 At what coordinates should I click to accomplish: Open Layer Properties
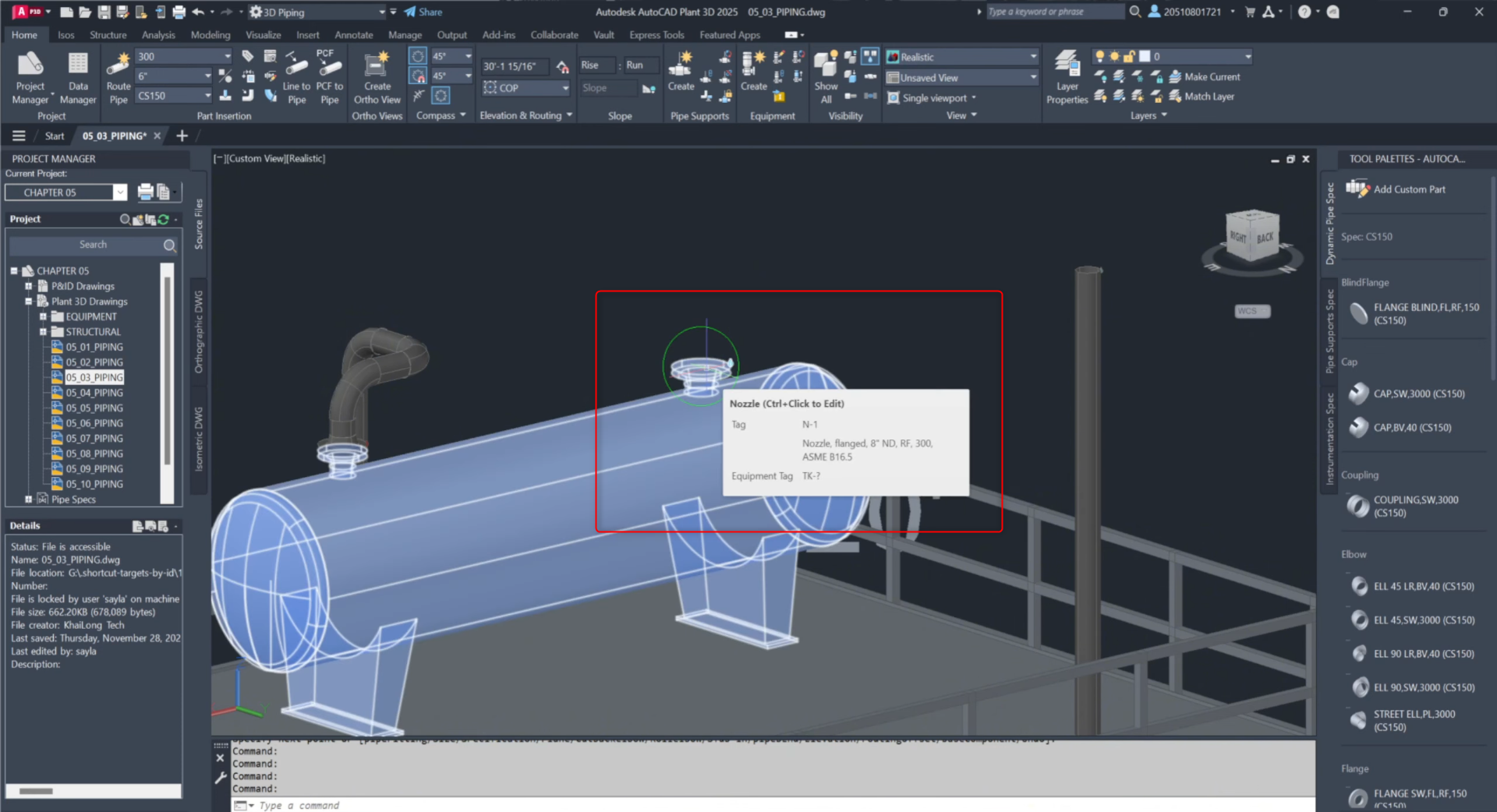[x=1067, y=78]
